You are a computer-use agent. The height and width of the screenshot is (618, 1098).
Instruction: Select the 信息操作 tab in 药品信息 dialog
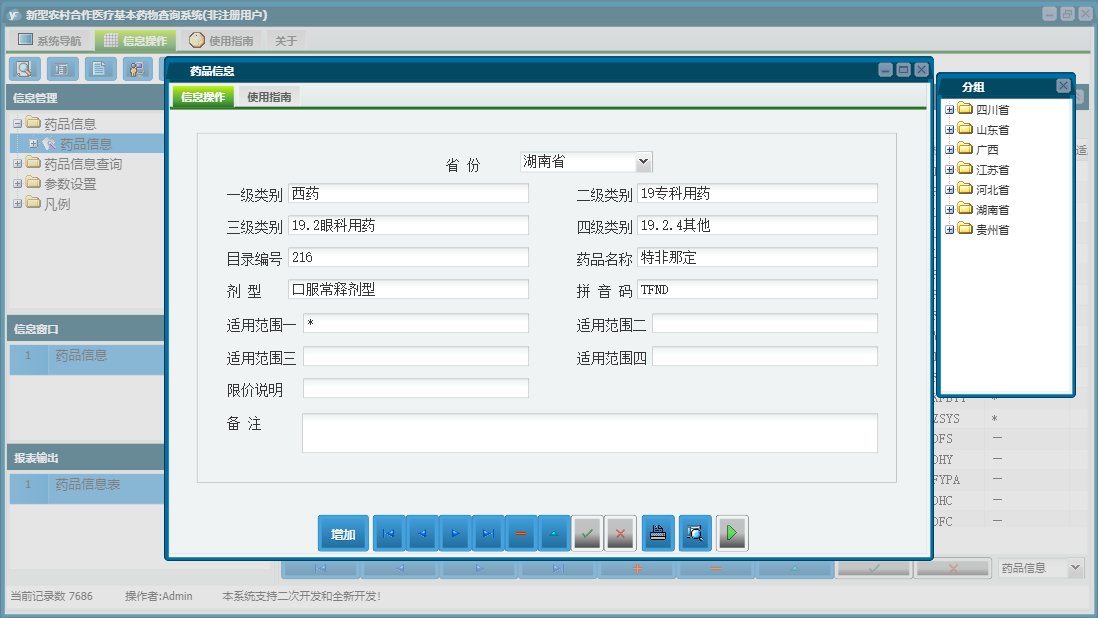[x=203, y=97]
